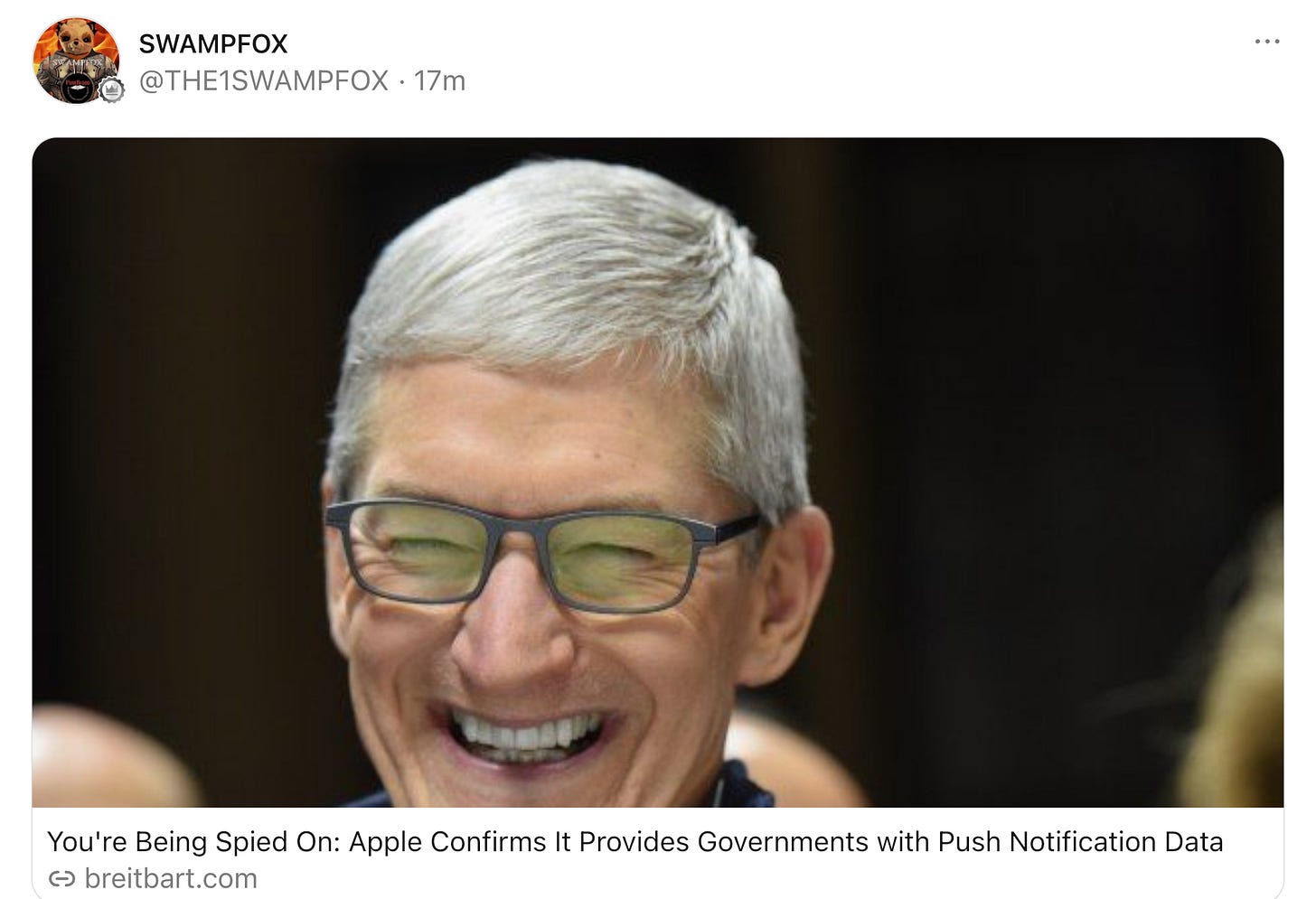Click the crown badge on the avatar
The width and height of the screenshot is (1316, 899).
111,90
